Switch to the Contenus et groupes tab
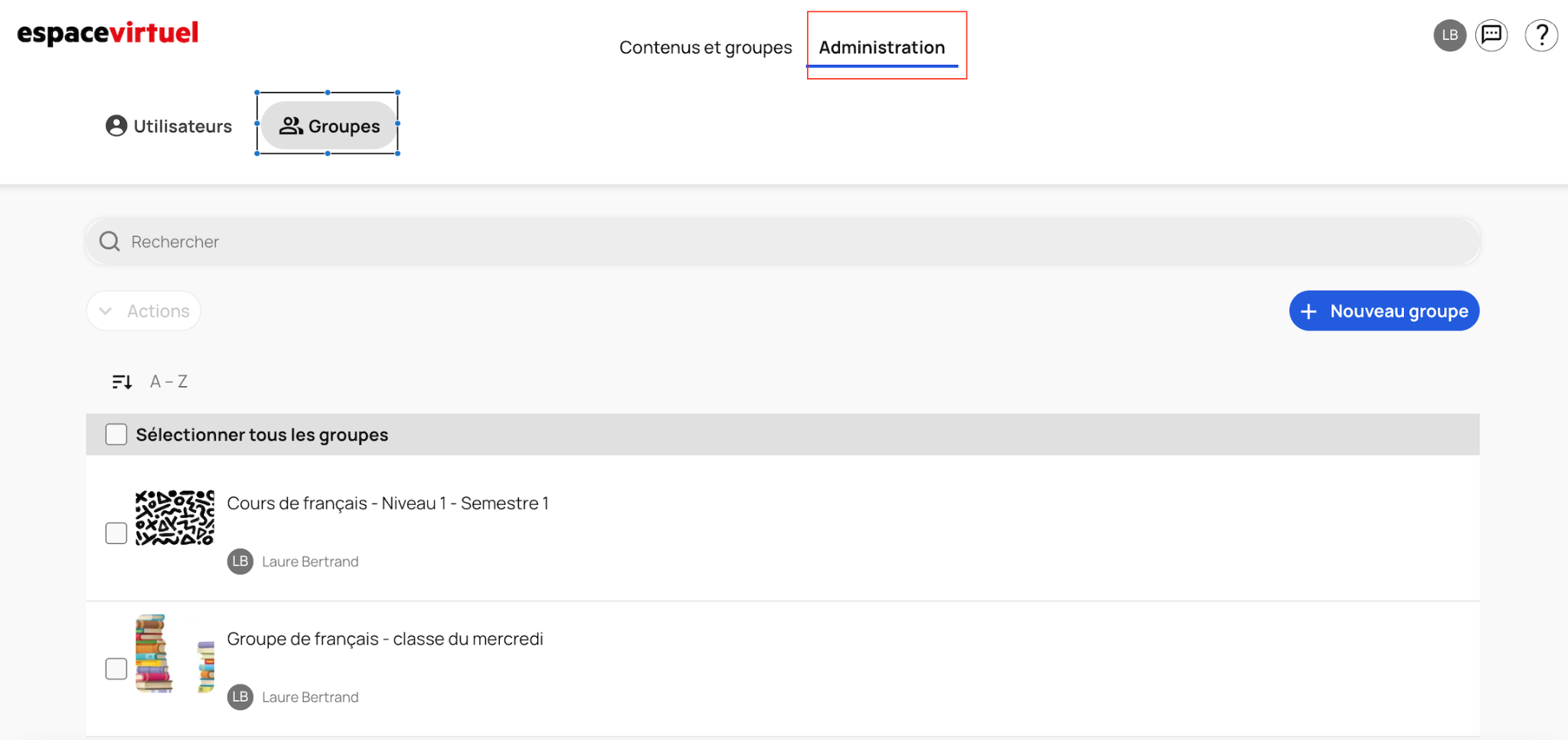This screenshot has height=740, width=1568. coord(705,47)
